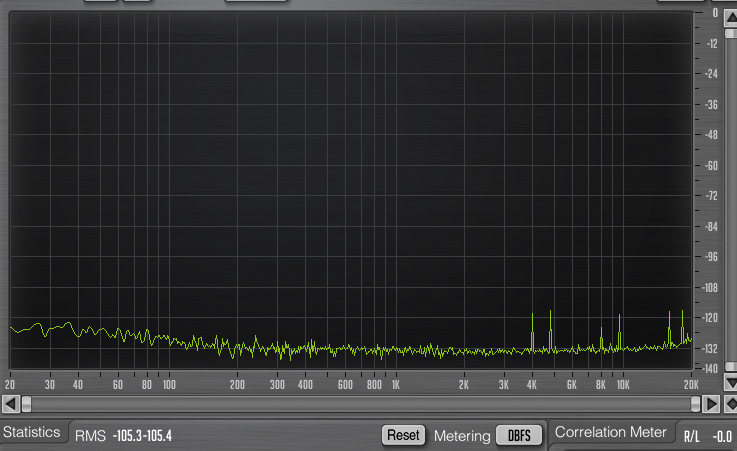The height and width of the screenshot is (451, 737).
Task: Click the 200 frequency axis label
Action: [237, 385]
